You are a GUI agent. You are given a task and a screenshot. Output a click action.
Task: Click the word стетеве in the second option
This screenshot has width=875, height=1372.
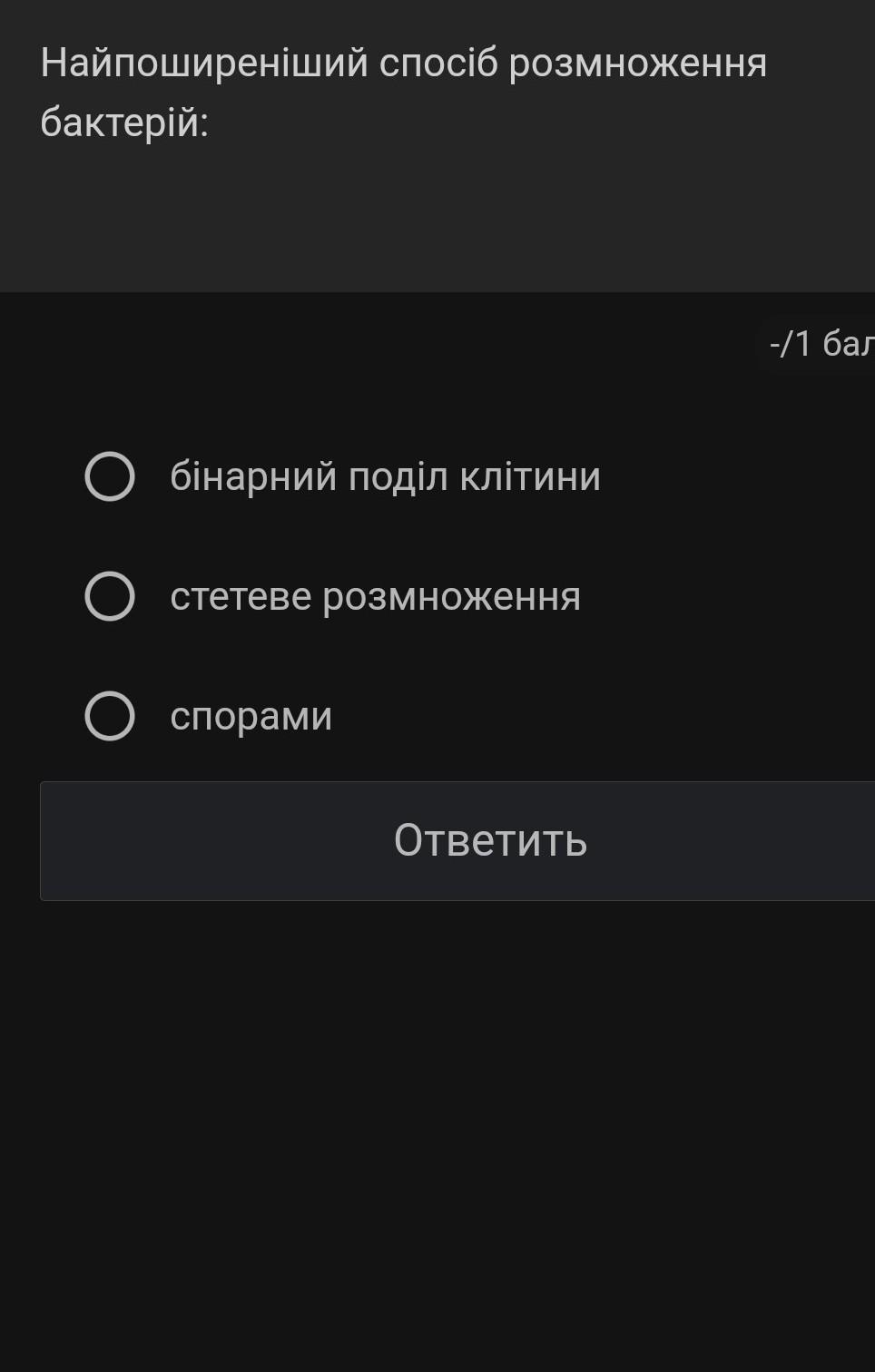coord(241,596)
